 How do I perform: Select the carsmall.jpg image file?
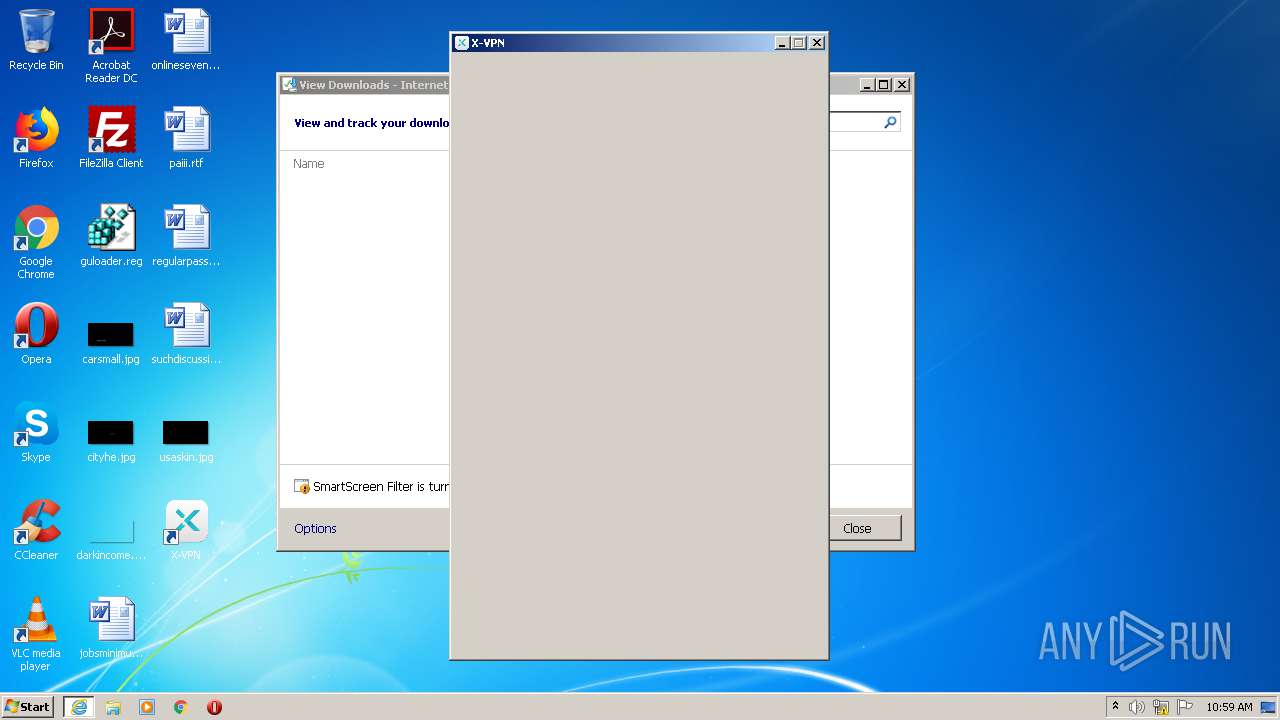click(x=111, y=343)
